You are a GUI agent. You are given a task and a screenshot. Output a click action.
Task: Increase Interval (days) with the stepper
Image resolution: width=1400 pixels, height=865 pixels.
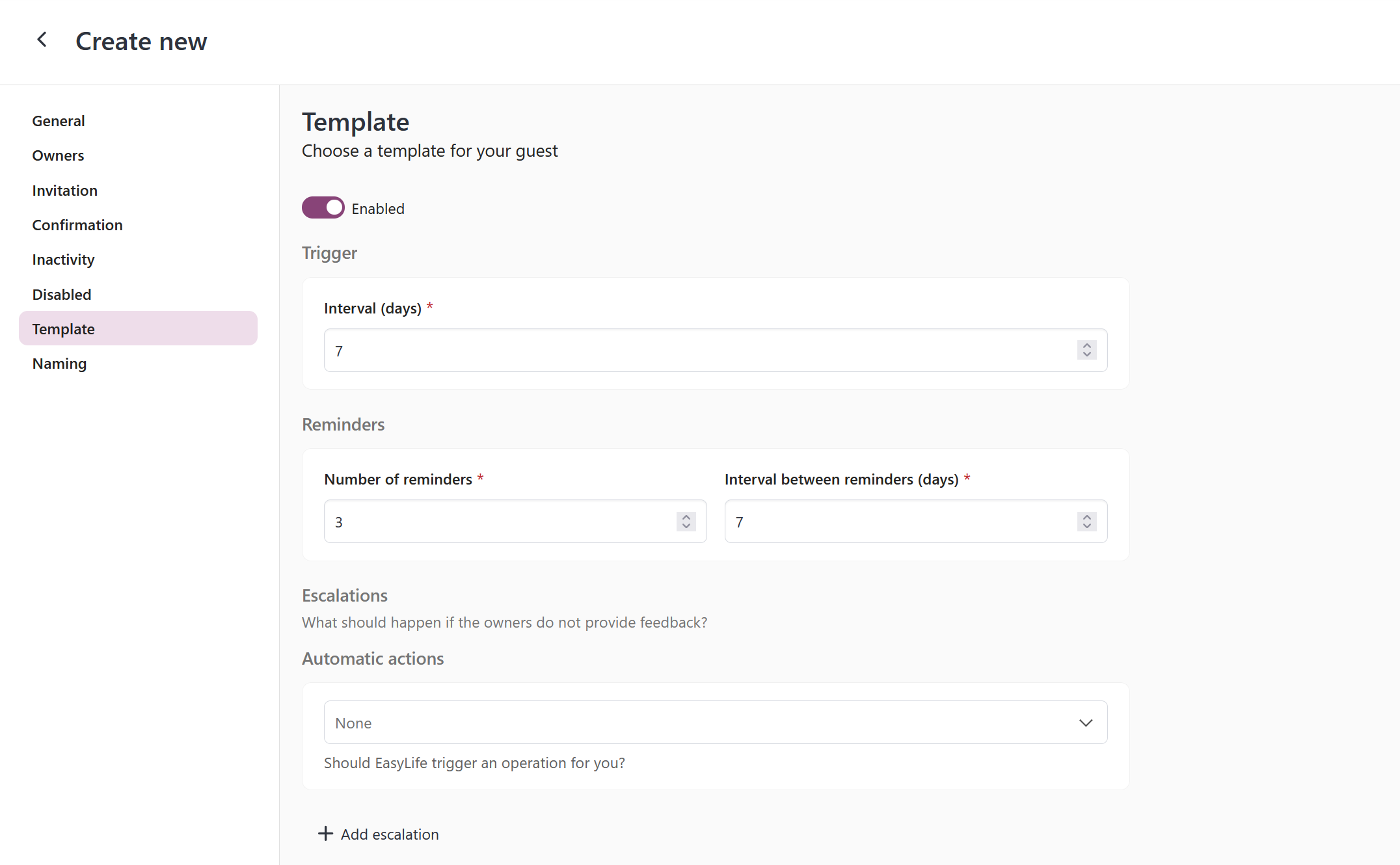point(1086,346)
